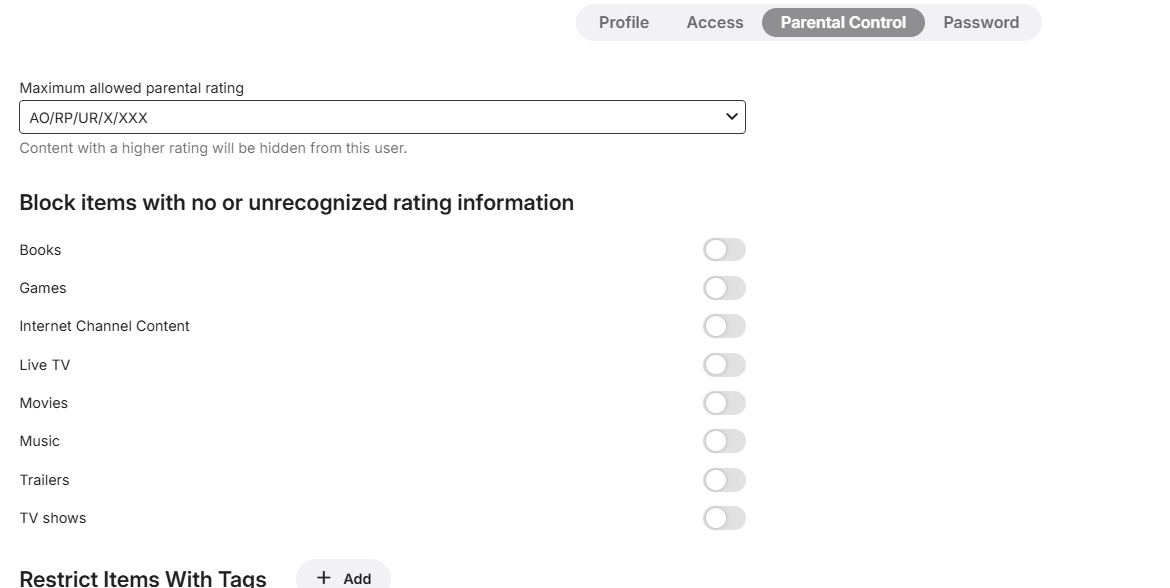Toggle the TV shows blocking switch
1170x588 pixels.
(724, 518)
